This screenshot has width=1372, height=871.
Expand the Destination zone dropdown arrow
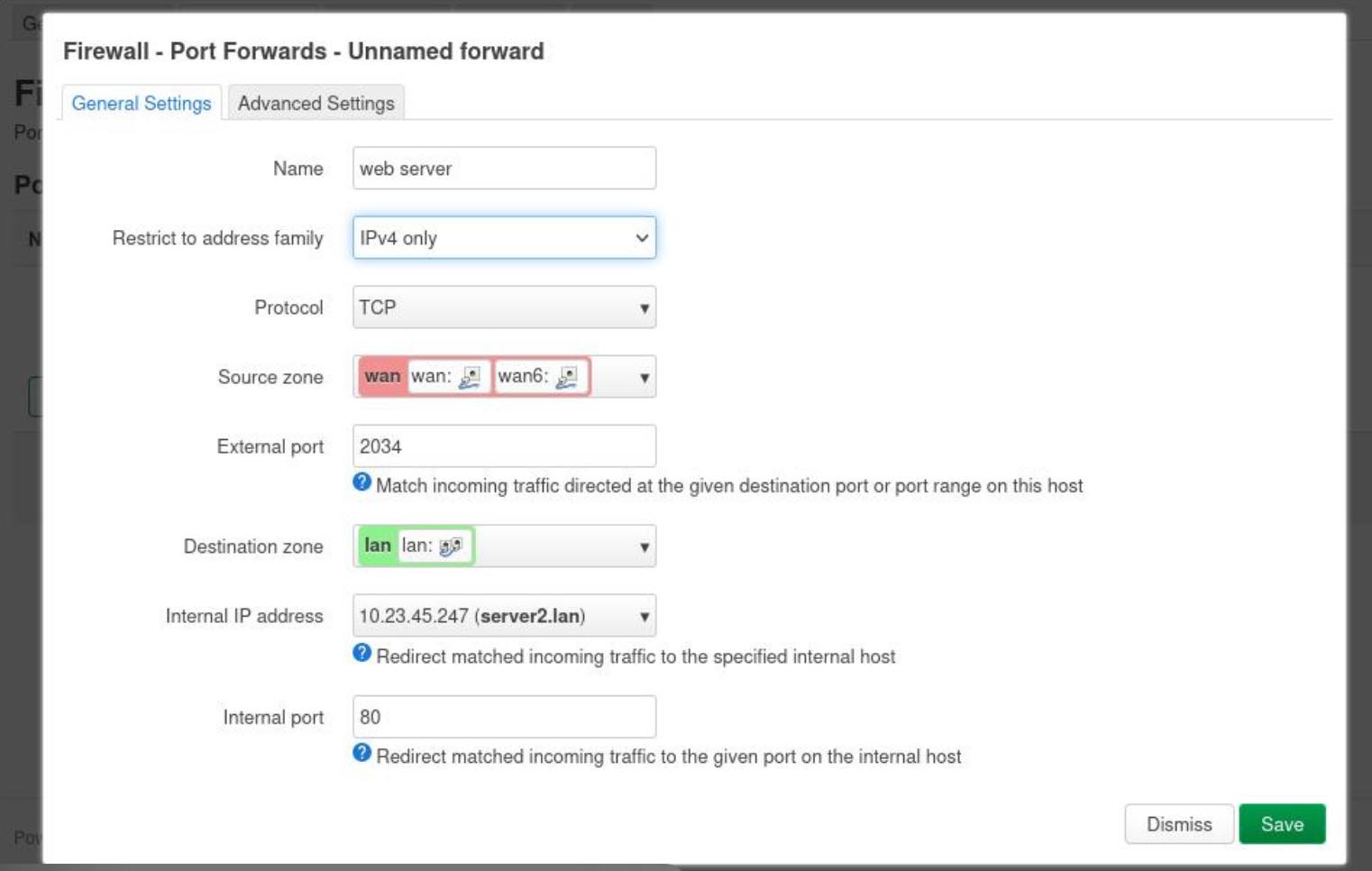click(x=644, y=547)
